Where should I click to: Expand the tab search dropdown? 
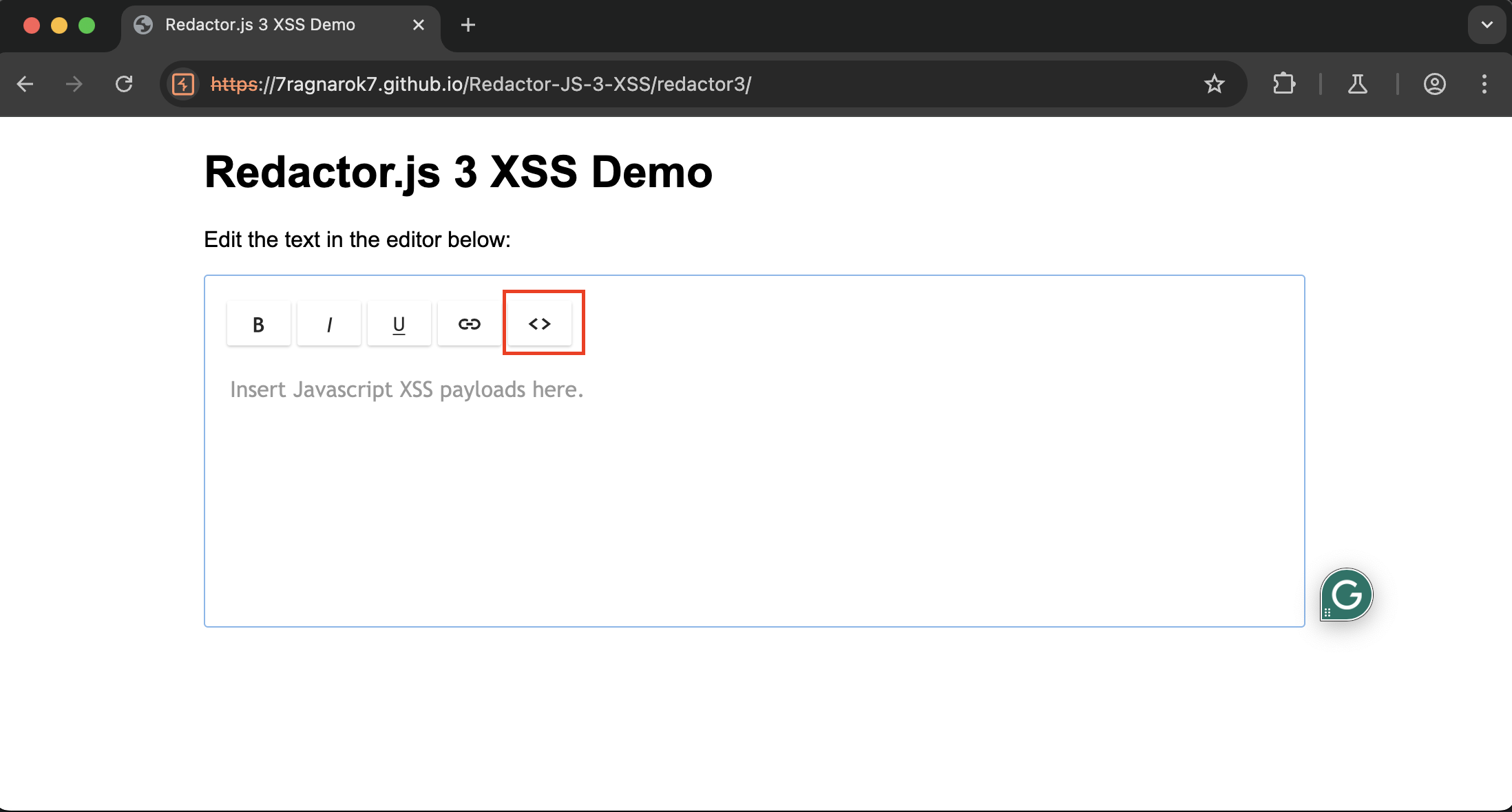pyautogui.click(x=1487, y=25)
